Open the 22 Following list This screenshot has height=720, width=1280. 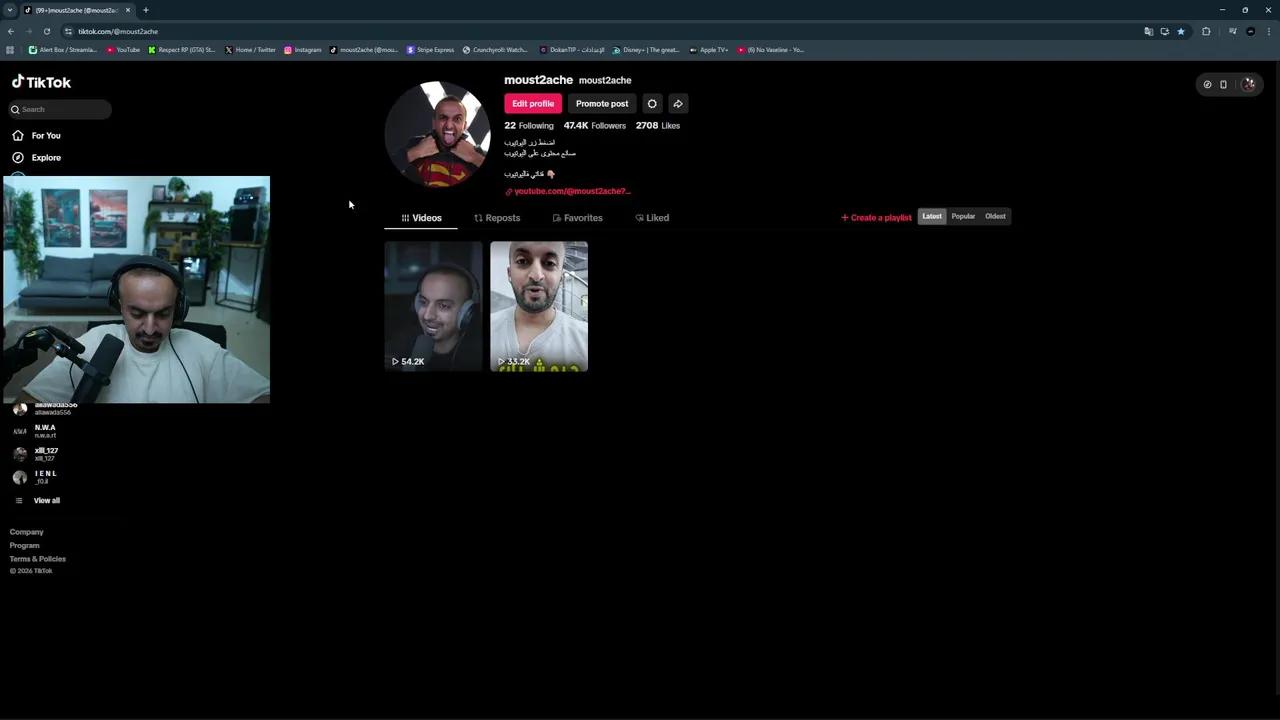click(529, 126)
